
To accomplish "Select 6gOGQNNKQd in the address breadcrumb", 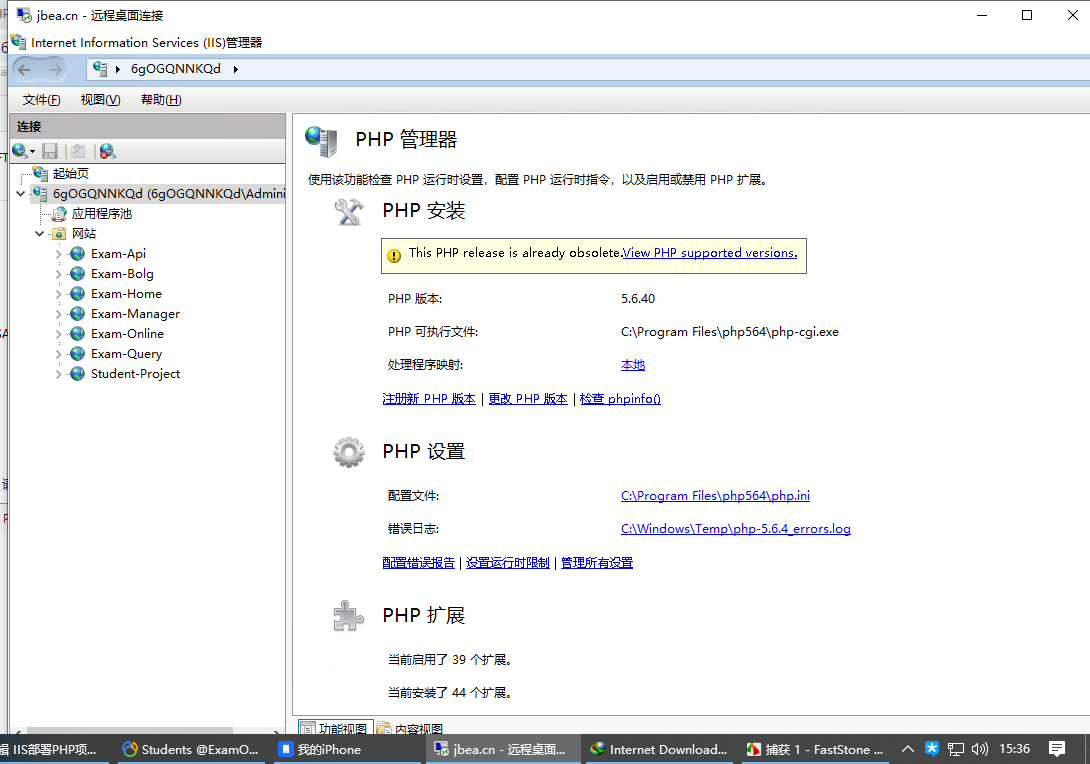I will click(176, 69).
